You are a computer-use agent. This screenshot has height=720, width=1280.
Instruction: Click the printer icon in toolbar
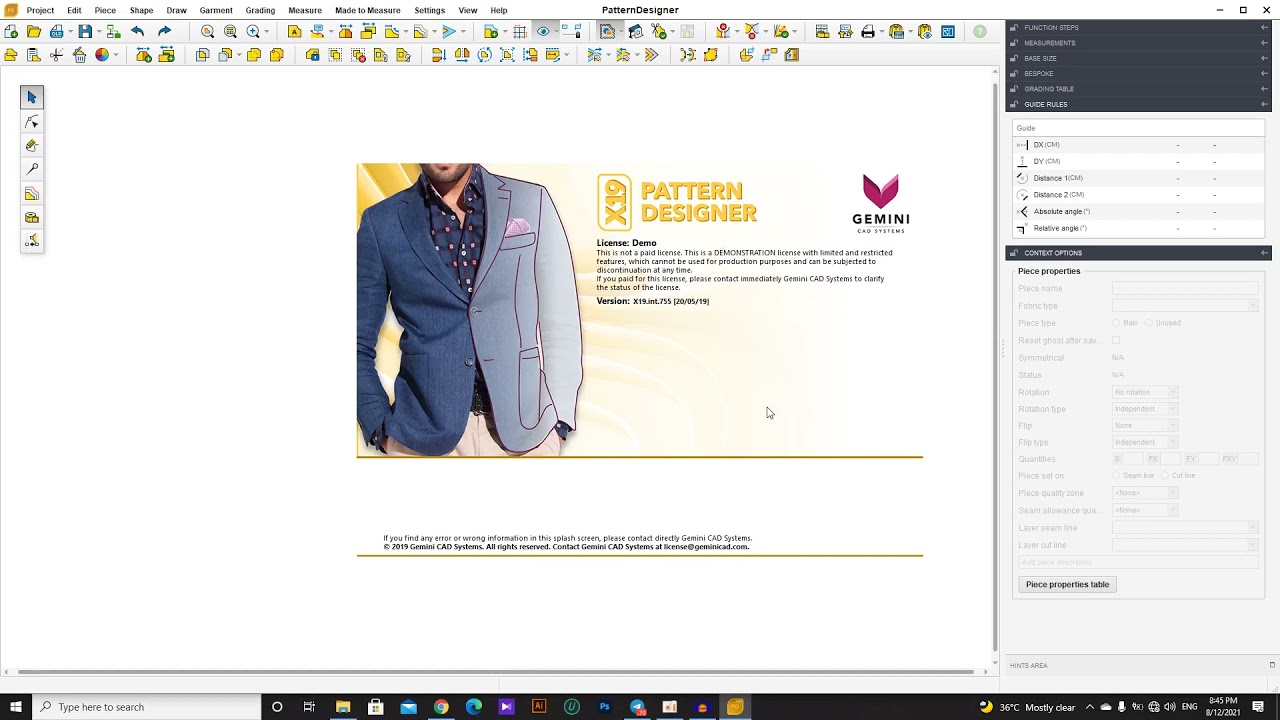(x=868, y=32)
